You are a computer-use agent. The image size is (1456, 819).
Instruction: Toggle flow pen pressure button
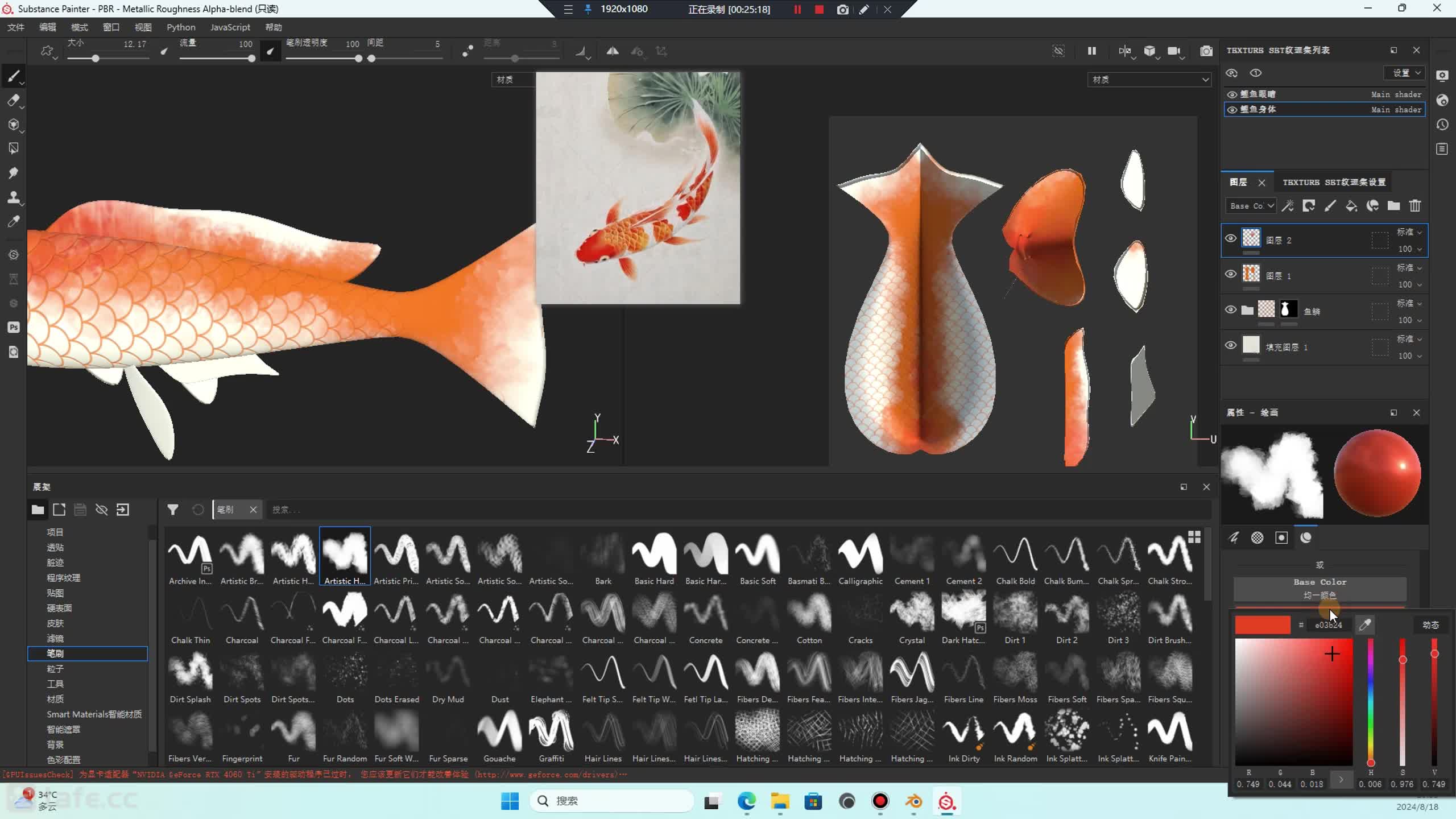tap(270, 52)
